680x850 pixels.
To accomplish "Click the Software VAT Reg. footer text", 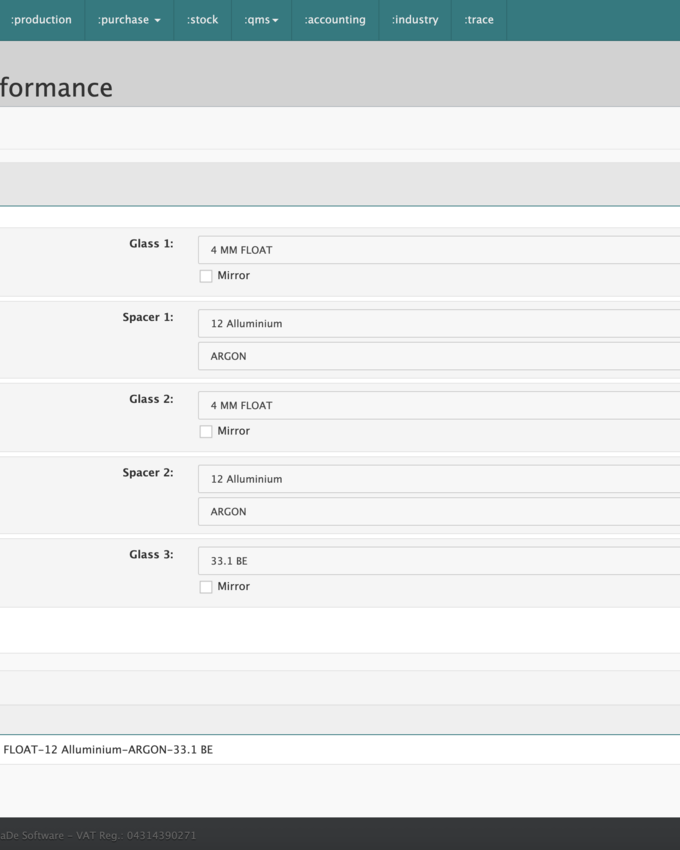I will point(98,835).
